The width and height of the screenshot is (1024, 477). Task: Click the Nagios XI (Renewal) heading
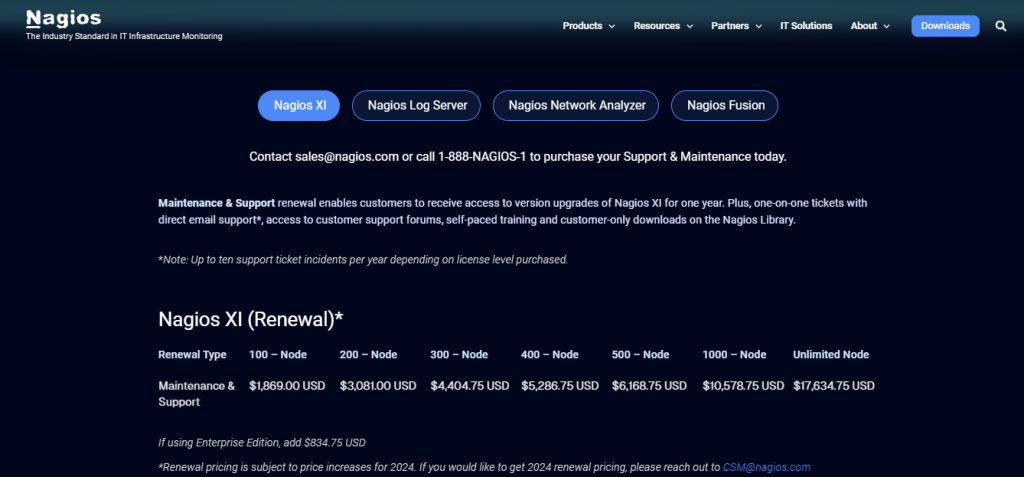[251, 319]
